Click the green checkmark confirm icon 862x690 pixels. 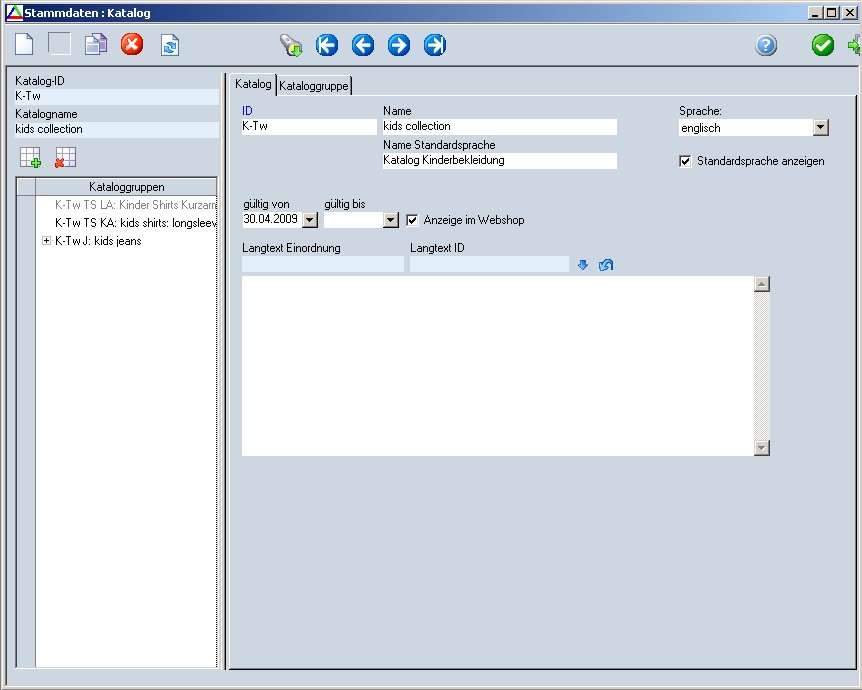click(x=823, y=45)
